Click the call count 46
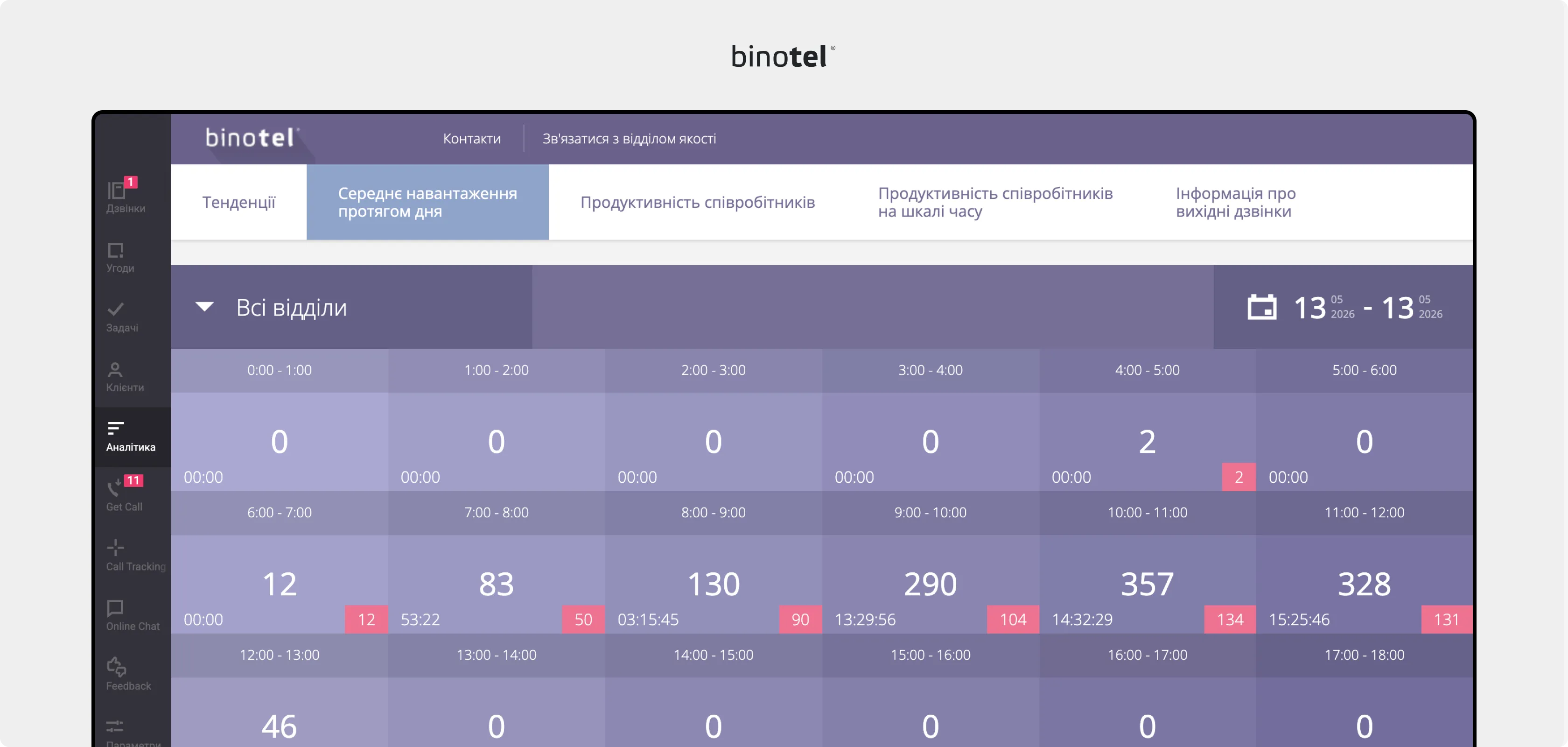This screenshot has width=1568, height=747. pyautogui.click(x=280, y=726)
